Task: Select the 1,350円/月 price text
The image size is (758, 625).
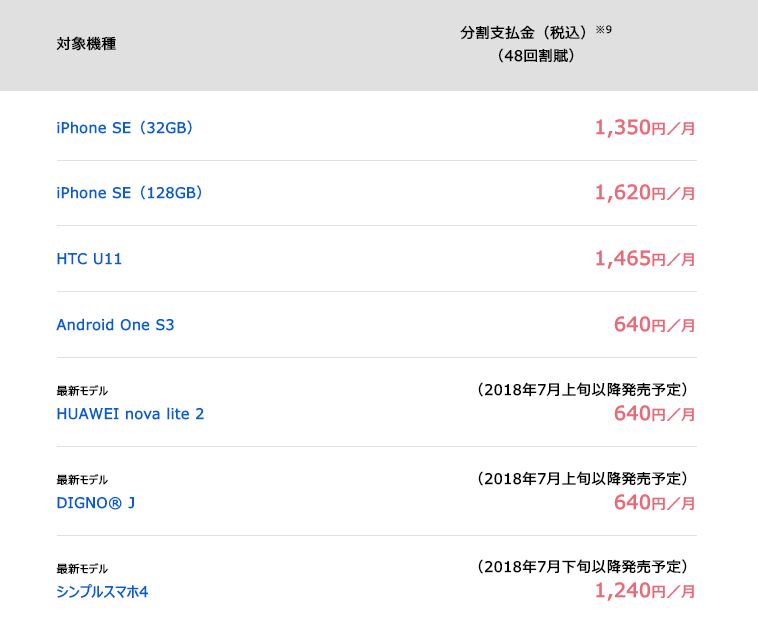Action: click(x=645, y=128)
